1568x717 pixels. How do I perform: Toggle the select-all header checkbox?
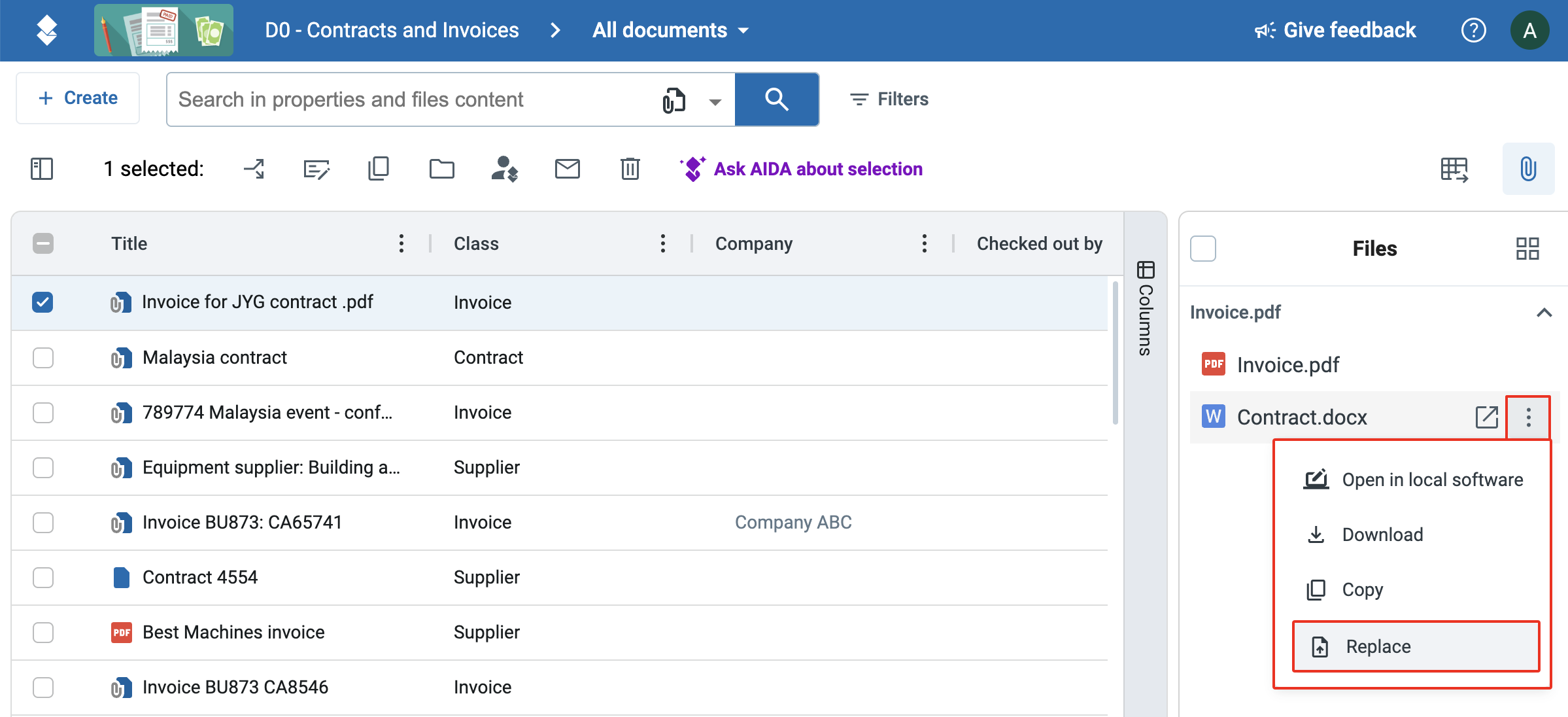(43, 243)
